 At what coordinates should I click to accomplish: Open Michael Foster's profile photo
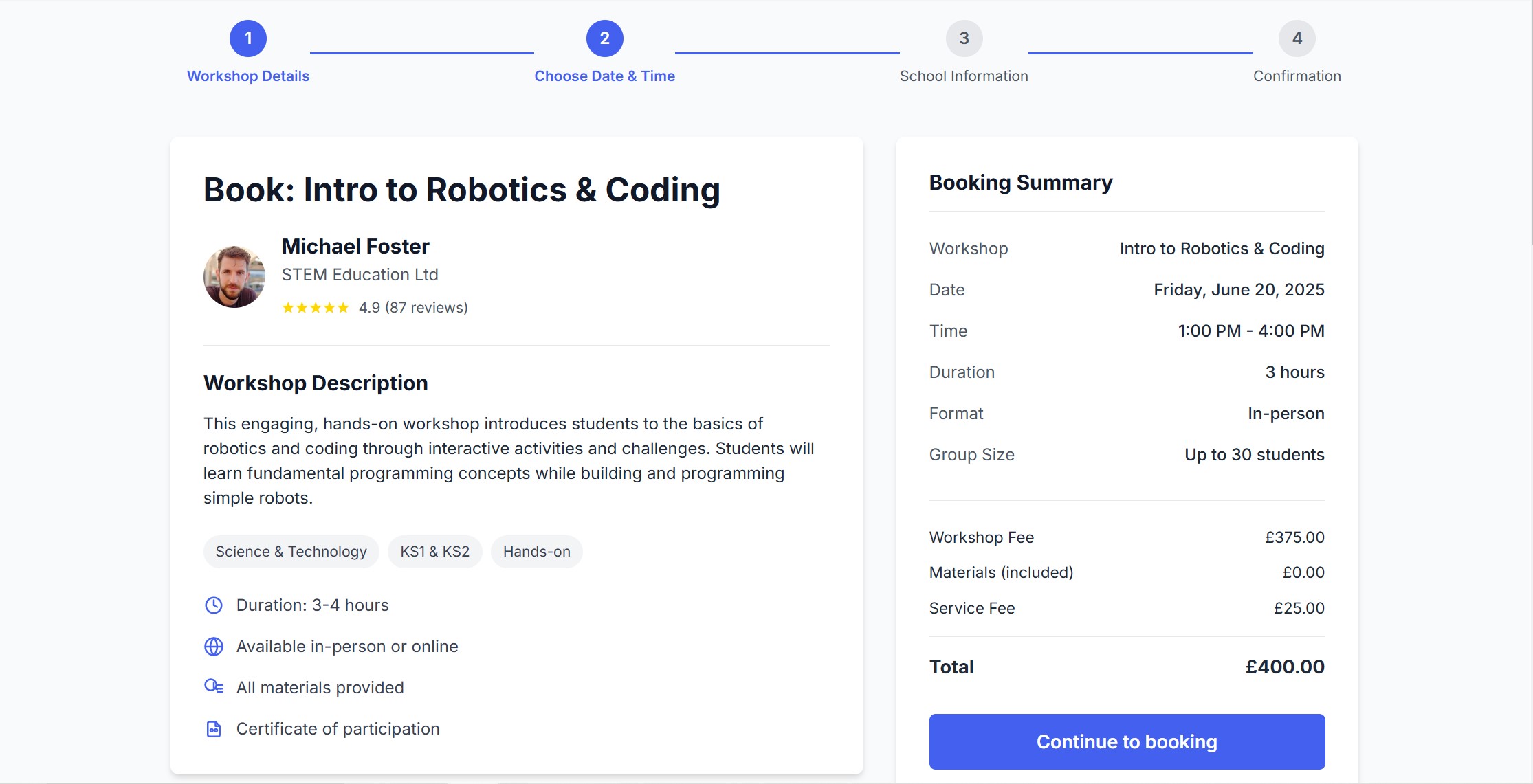click(234, 277)
